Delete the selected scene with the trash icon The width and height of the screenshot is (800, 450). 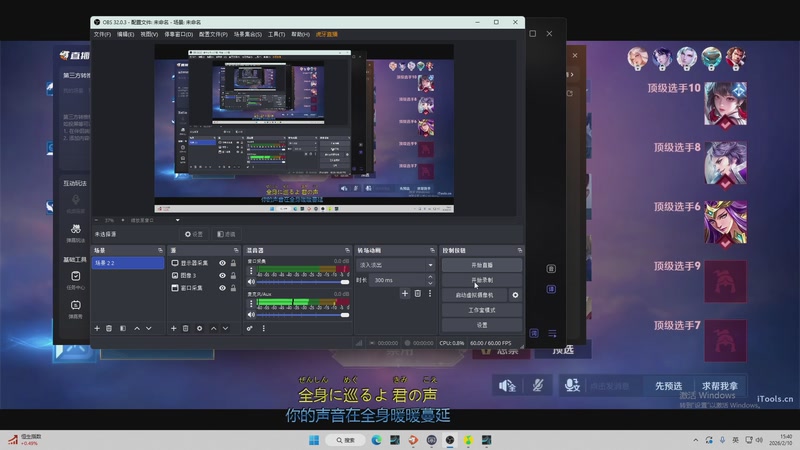tap(109, 329)
